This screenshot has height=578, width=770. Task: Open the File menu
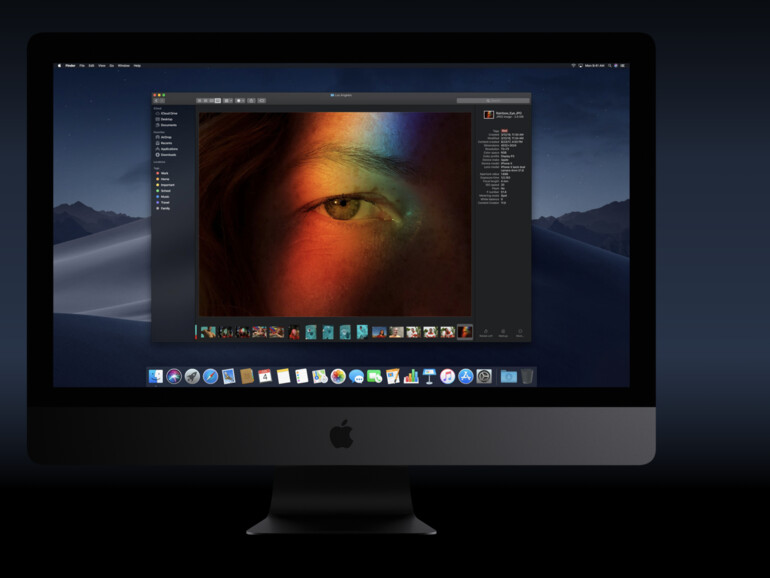click(x=82, y=65)
